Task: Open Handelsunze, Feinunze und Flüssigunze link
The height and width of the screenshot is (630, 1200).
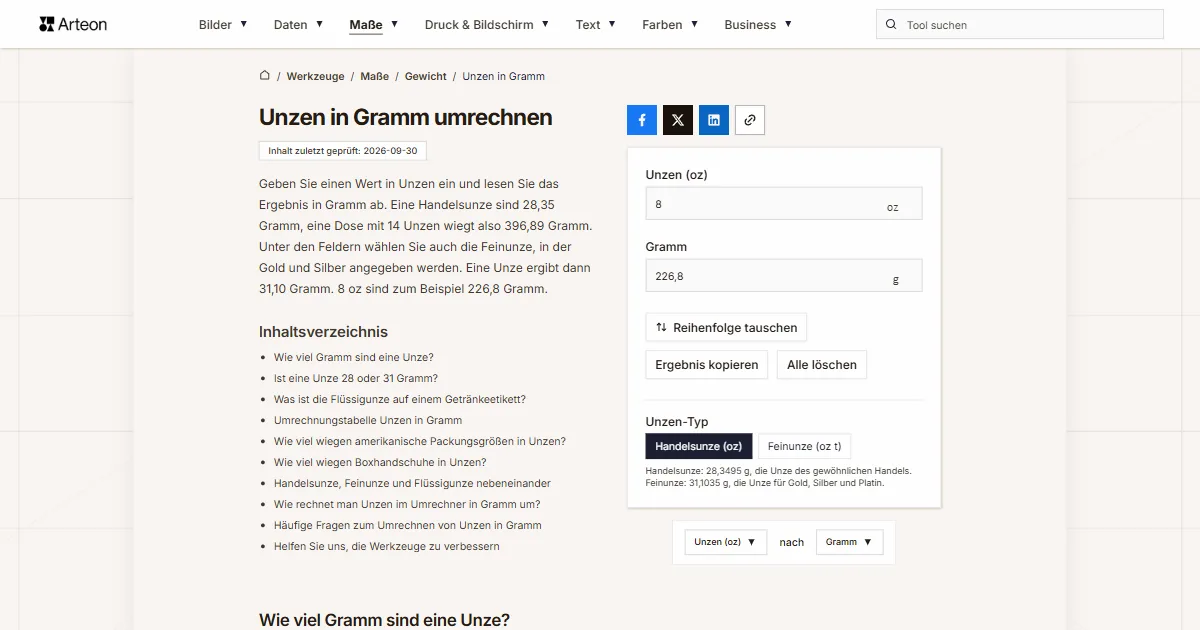Action: (412, 483)
